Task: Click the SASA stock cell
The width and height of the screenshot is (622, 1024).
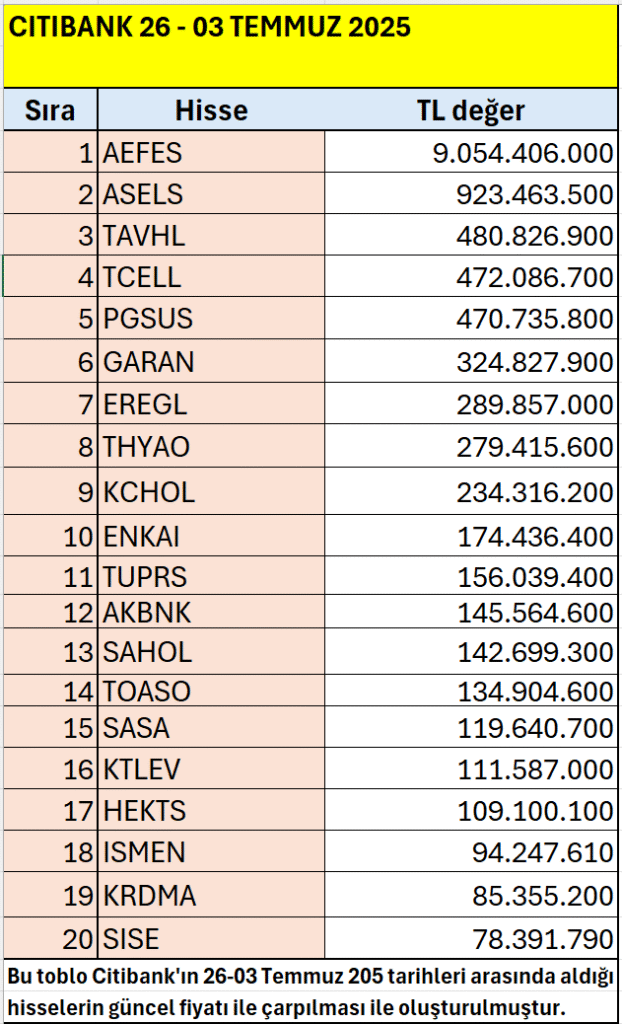Action: click(x=211, y=728)
